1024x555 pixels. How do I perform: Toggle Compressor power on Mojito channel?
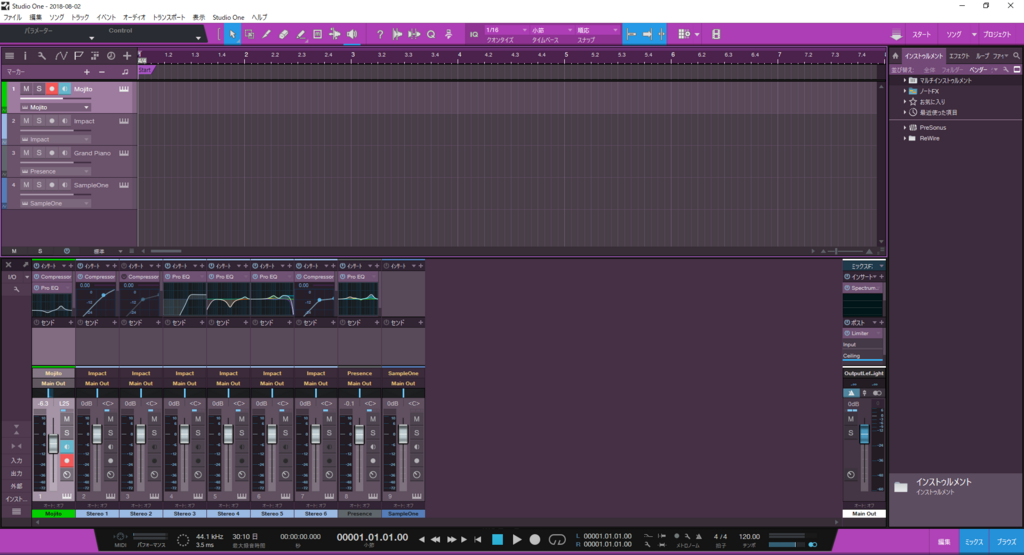(x=37, y=277)
